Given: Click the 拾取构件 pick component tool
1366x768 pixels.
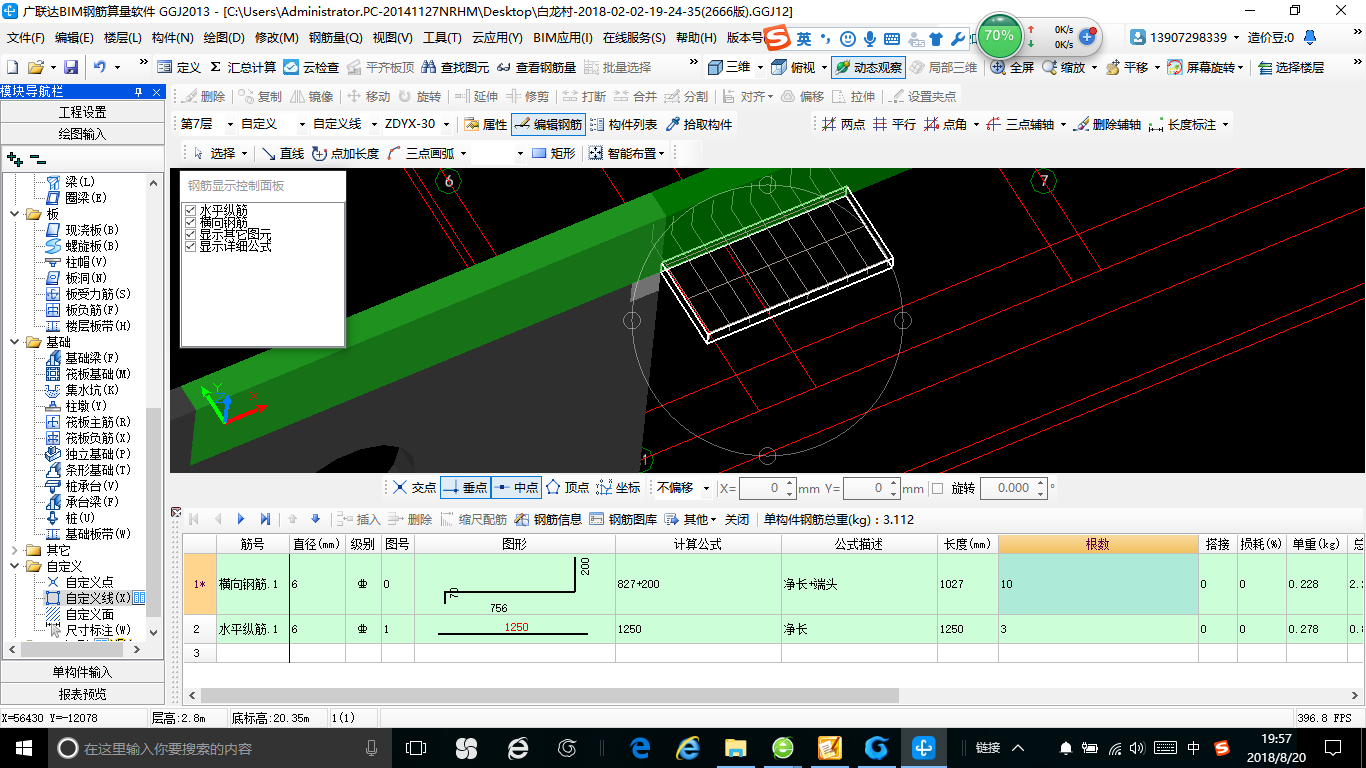Looking at the screenshot, I should pos(698,124).
